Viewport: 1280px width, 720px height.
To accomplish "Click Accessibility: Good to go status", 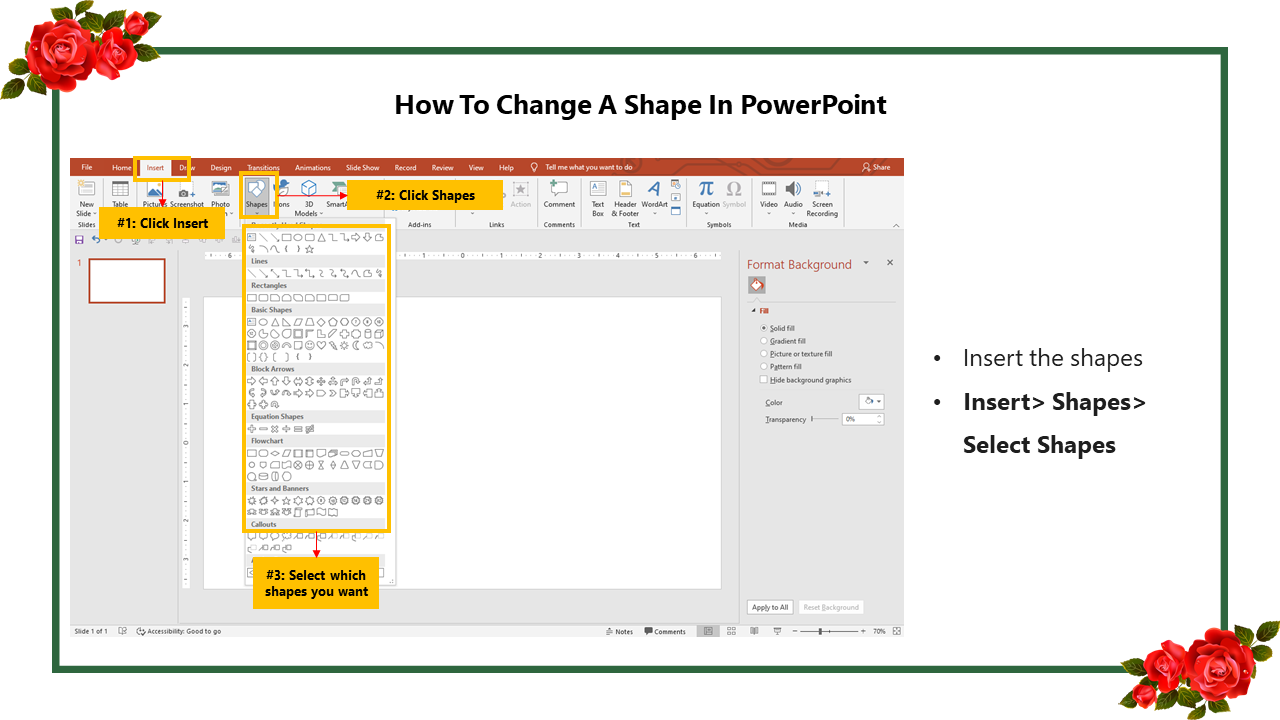I will click(179, 631).
